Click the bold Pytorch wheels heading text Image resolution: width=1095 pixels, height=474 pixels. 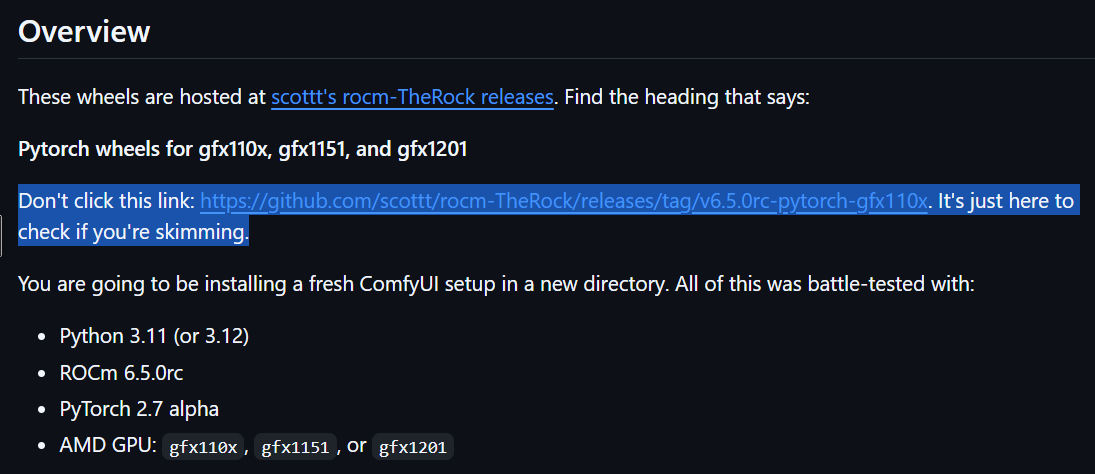pos(243,149)
